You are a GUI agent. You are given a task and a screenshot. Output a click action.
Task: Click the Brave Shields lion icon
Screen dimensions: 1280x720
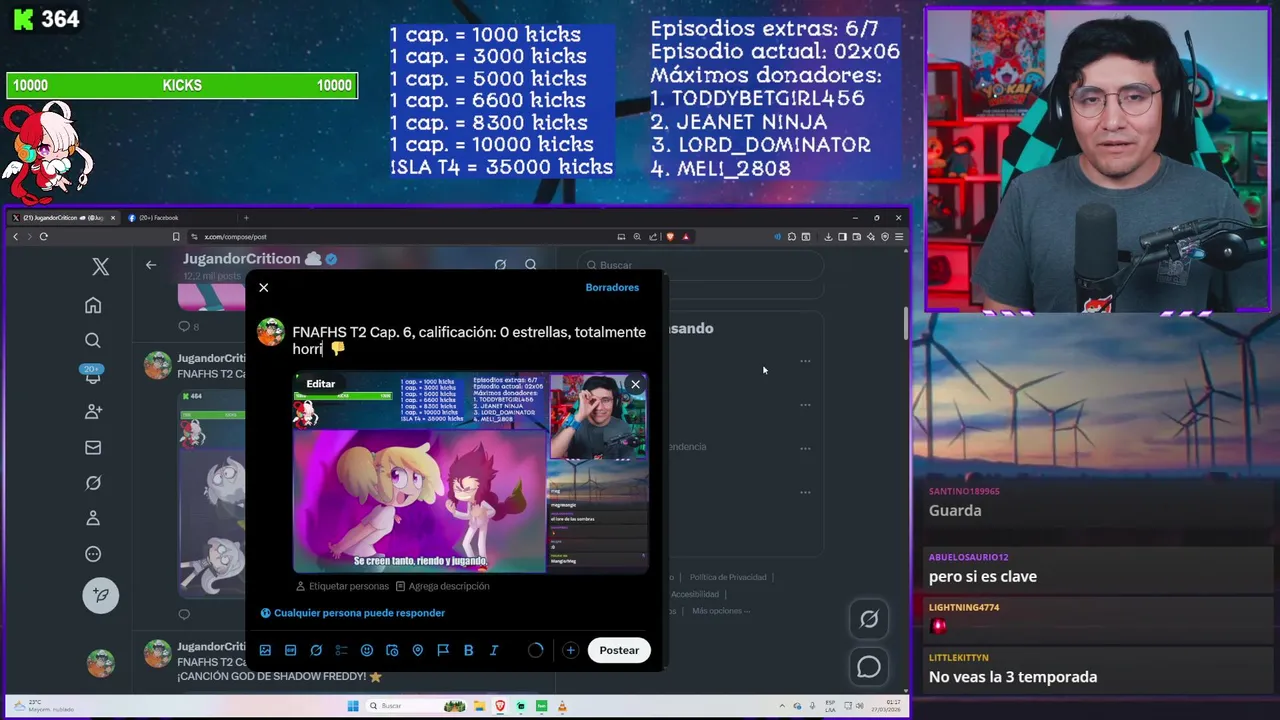click(670, 237)
